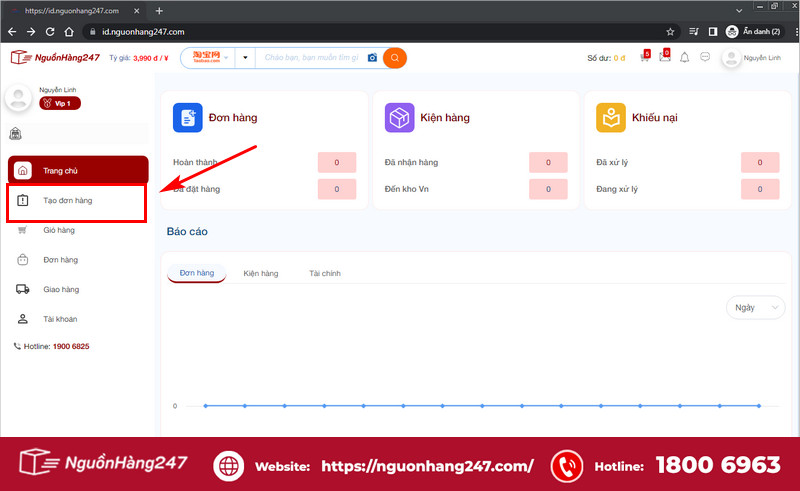Click the blue Đơn hàng card icon
Screen dimensions: 800x491
pyautogui.click(x=188, y=117)
